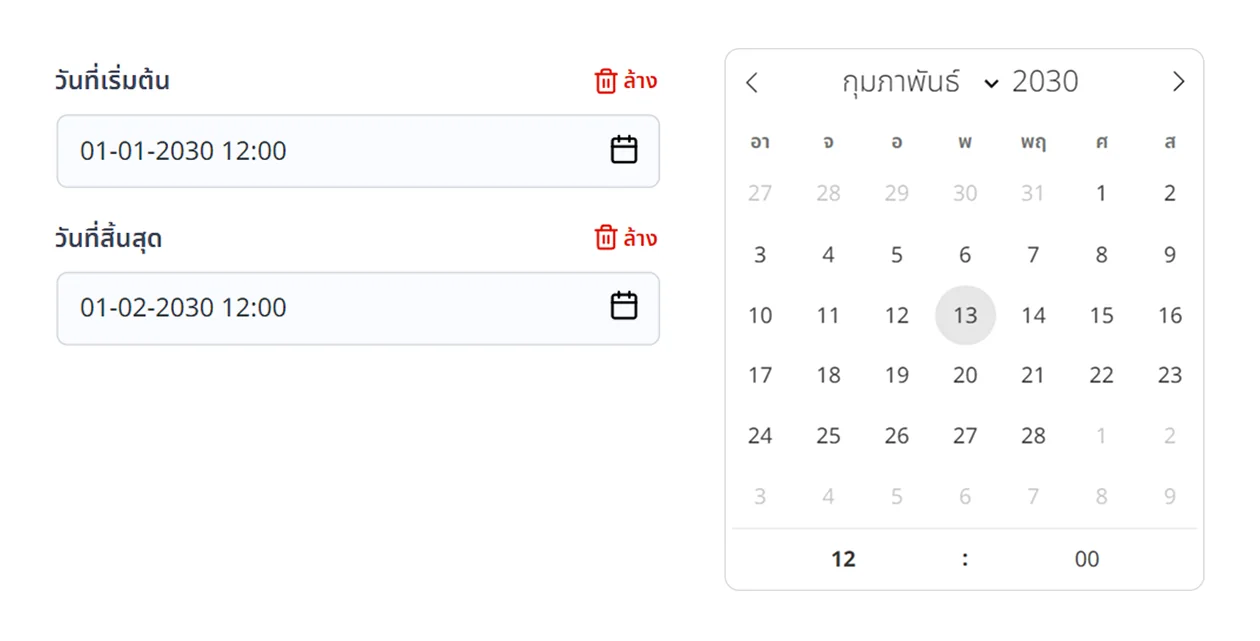The height and width of the screenshot is (641, 1260).
Task: Click trash icon above end date field
Action: coord(605,238)
